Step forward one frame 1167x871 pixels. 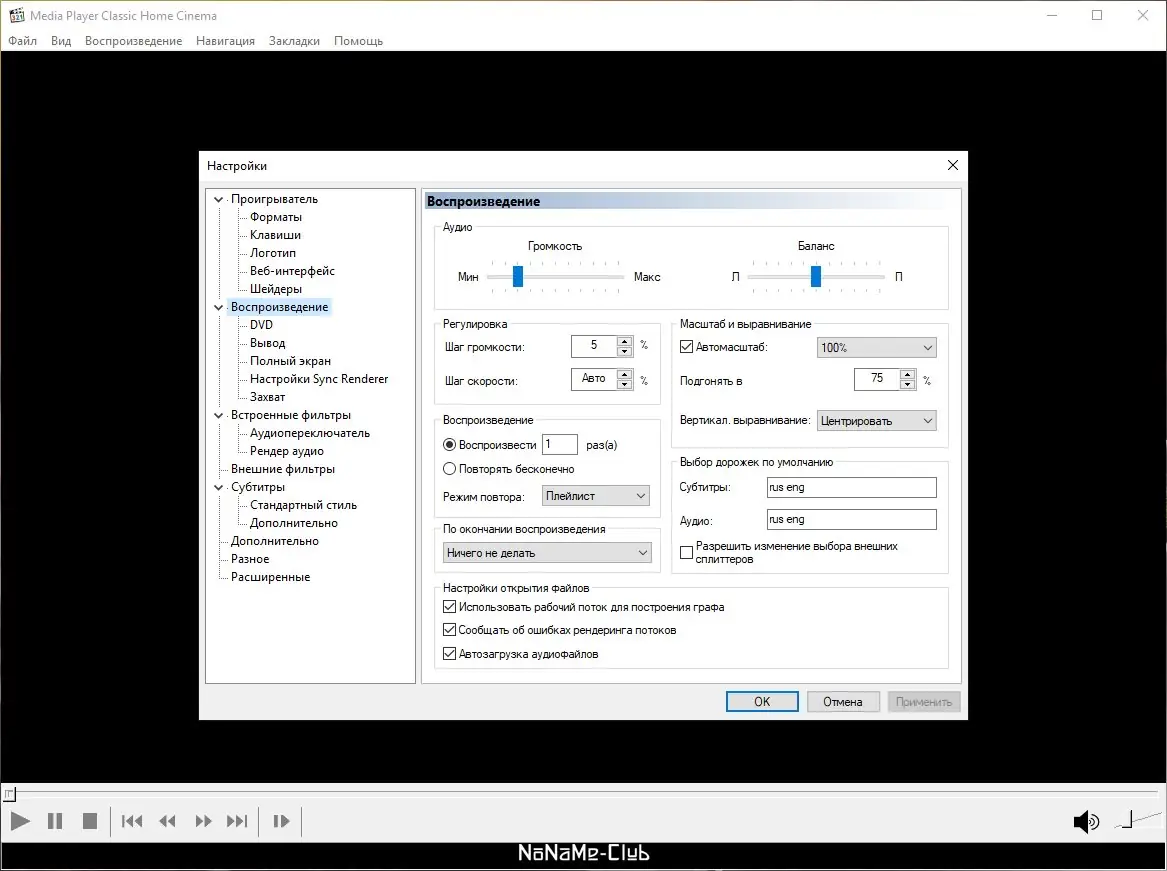click(x=281, y=820)
